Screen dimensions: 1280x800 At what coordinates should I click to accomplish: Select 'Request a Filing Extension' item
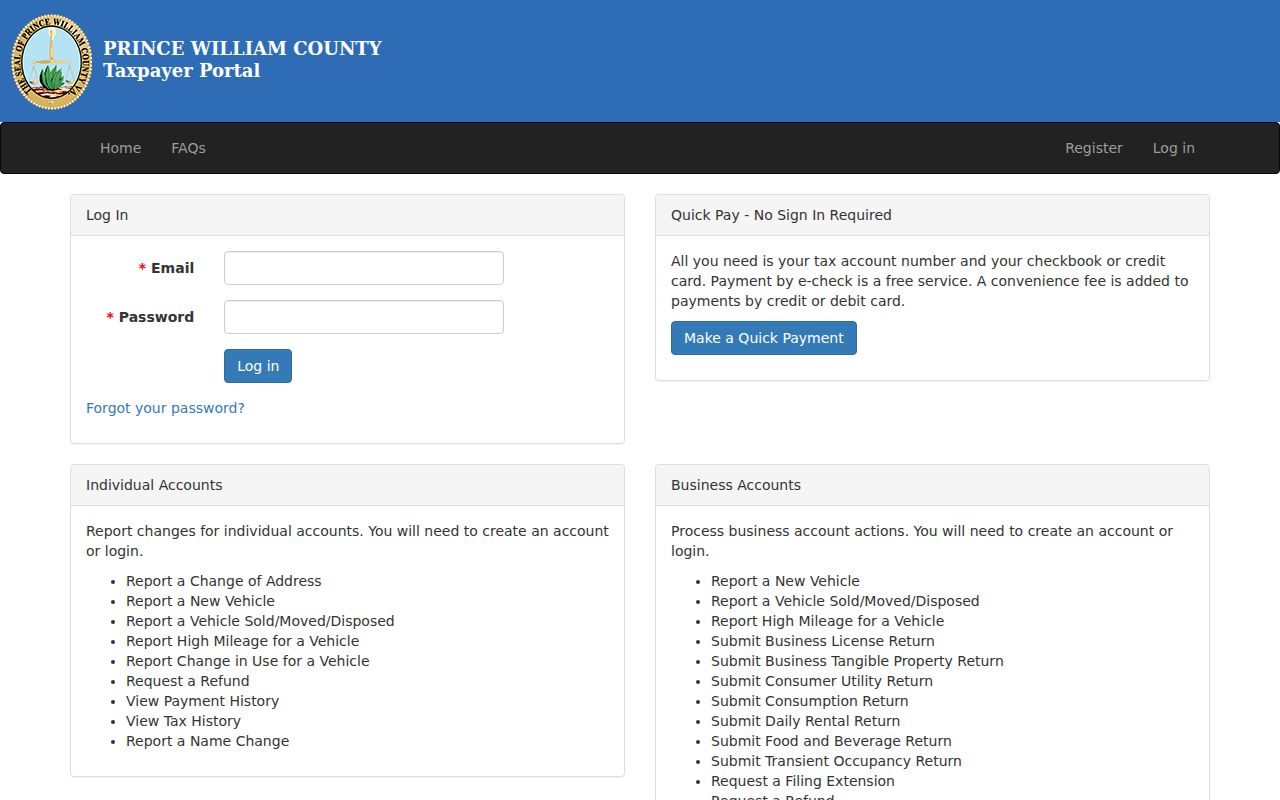pos(803,781)
